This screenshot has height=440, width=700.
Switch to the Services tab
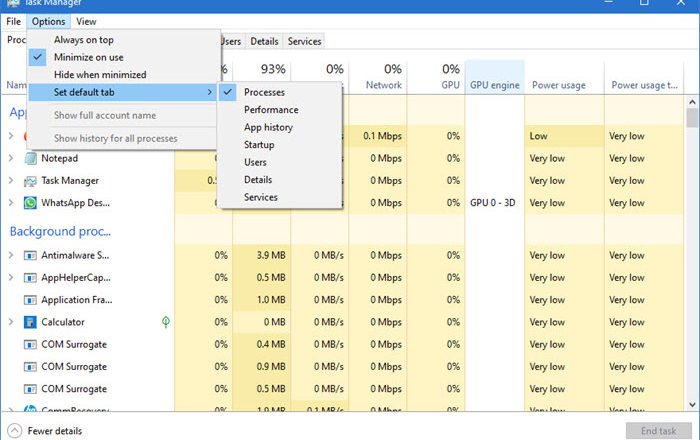coord(304,42)
